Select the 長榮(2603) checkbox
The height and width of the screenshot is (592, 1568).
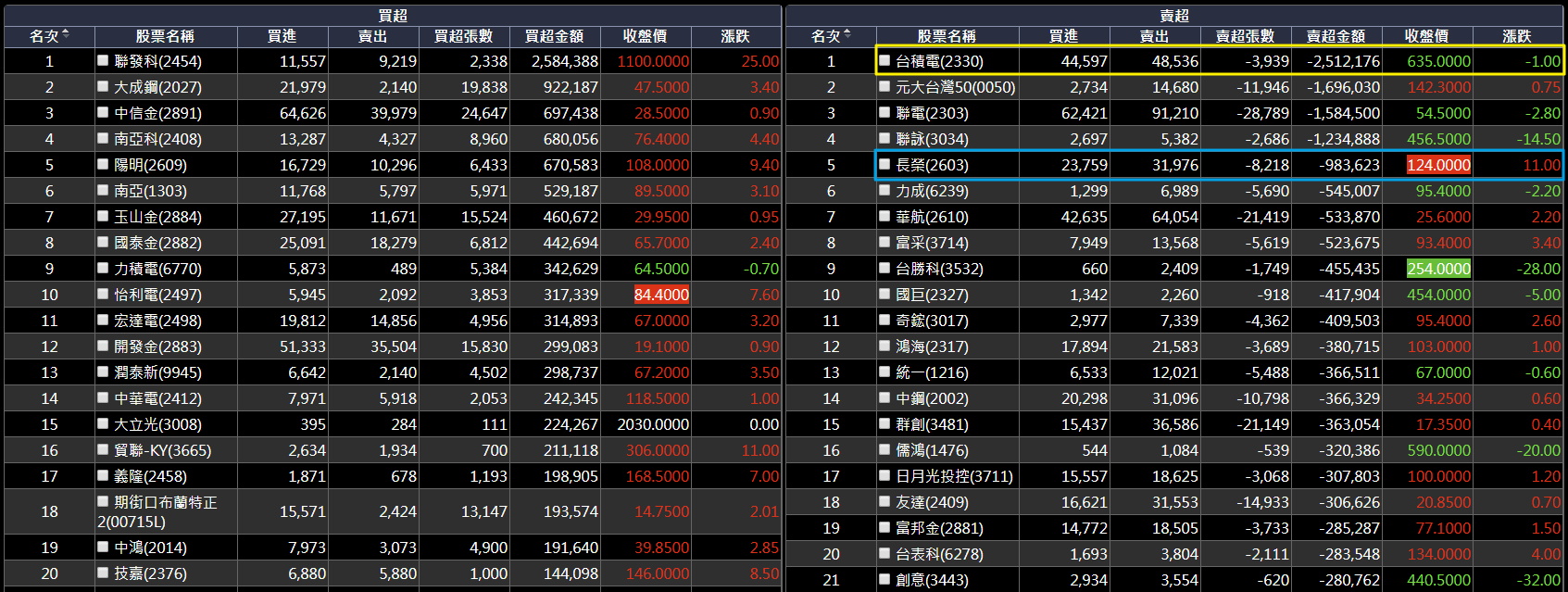click(x=884, y=164)
